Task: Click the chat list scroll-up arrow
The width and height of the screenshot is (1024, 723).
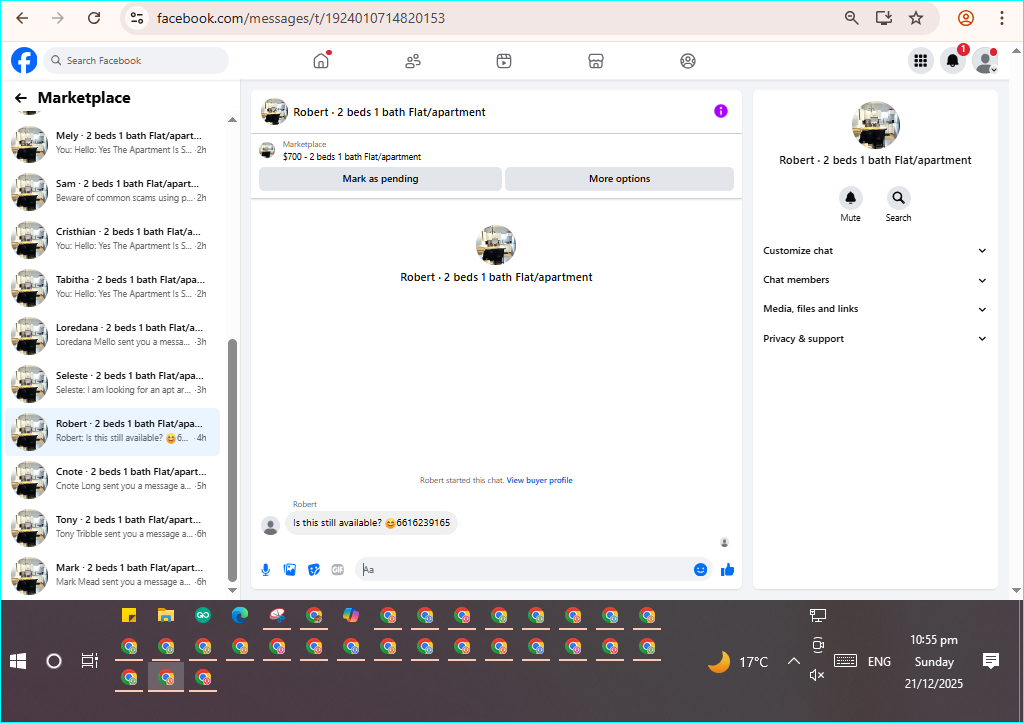Action: [x=232, y=120]
